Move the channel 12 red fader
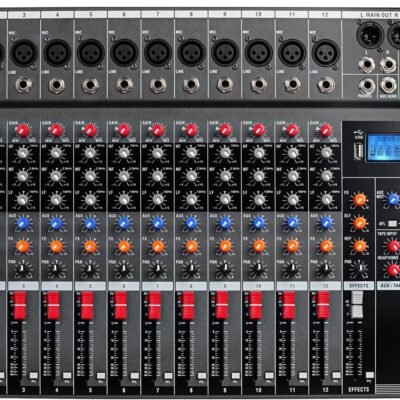 pos(323,305)
